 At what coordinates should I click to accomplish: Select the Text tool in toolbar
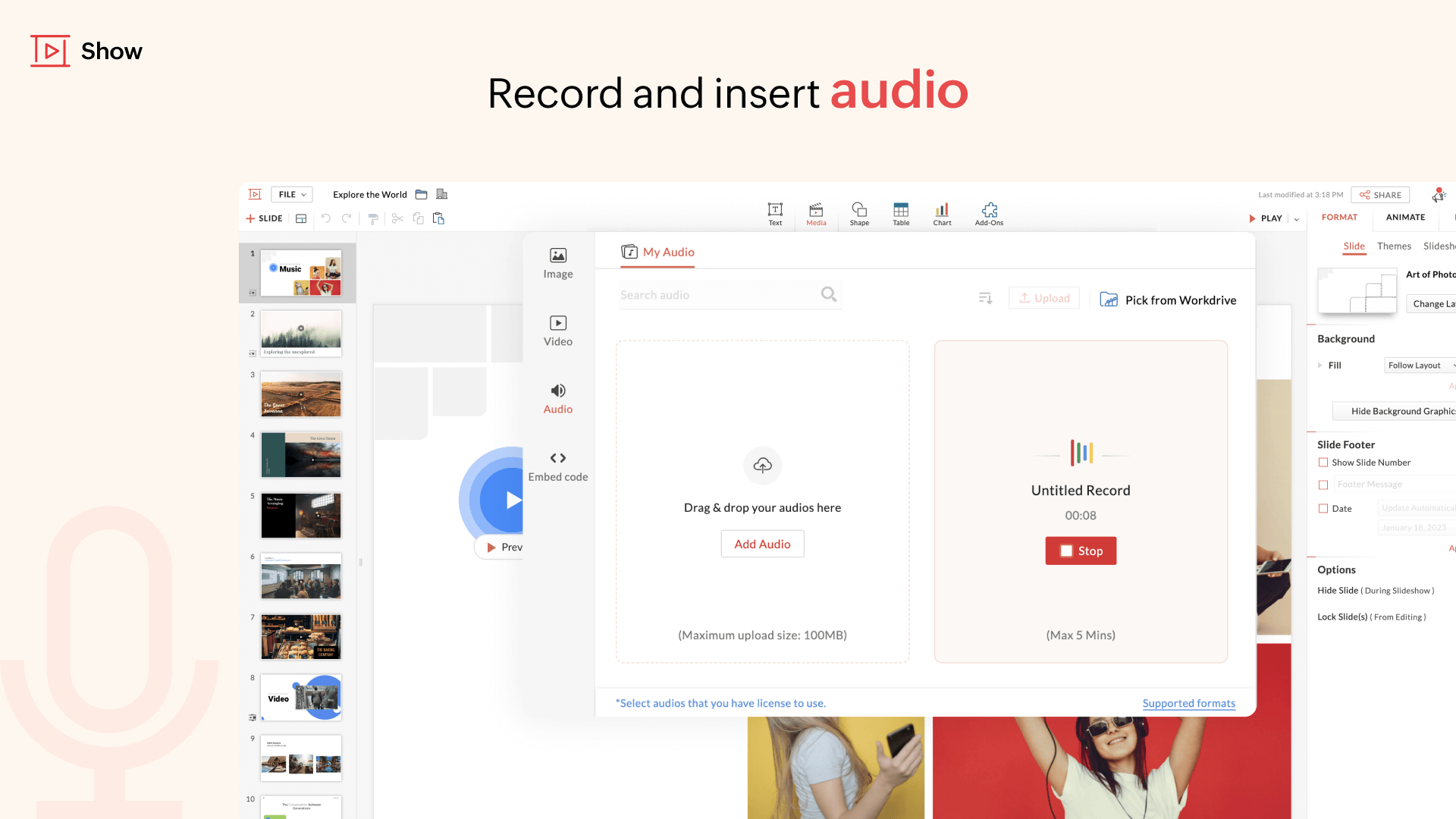coord(775,212)
